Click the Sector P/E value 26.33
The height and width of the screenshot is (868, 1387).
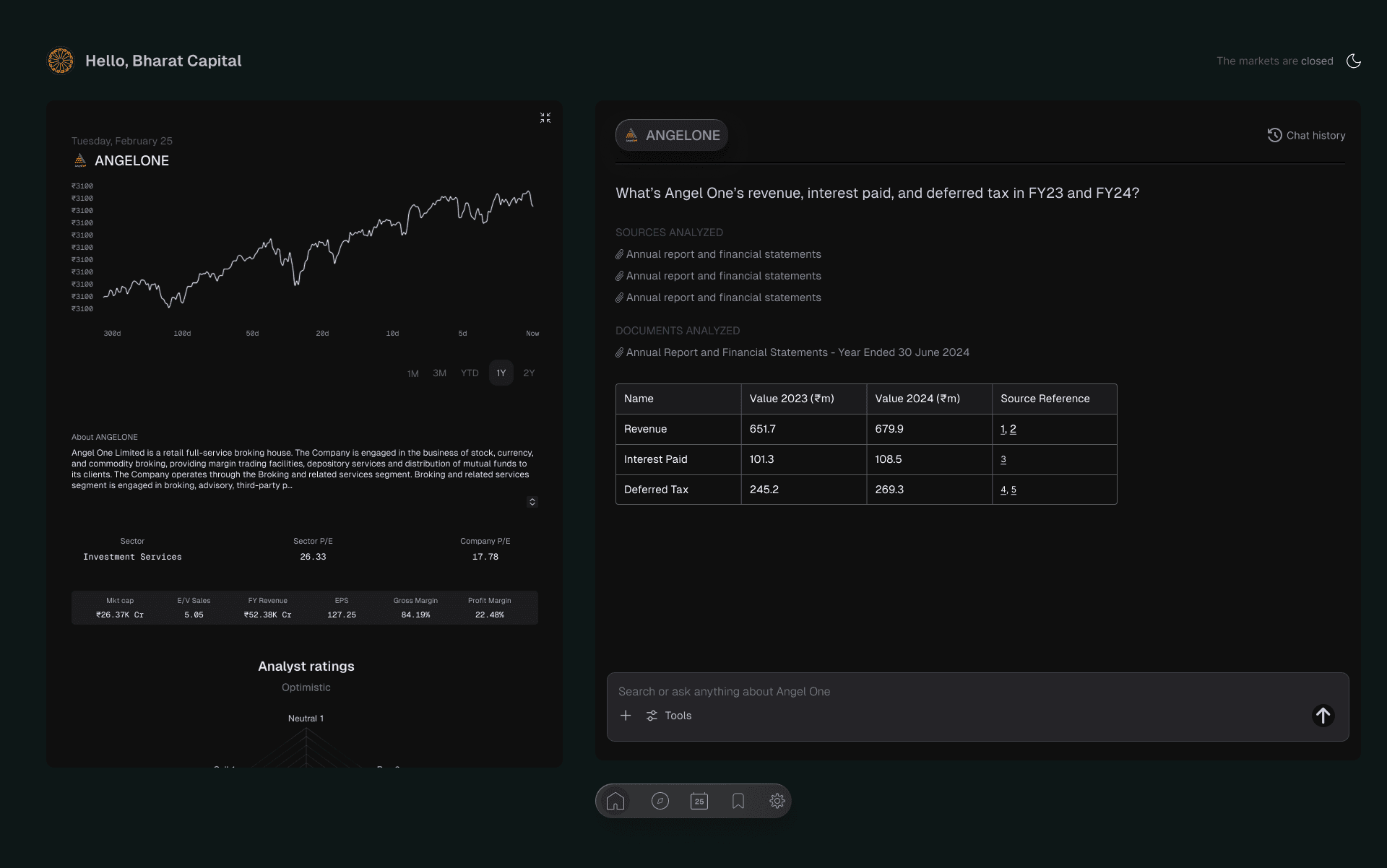[x=313, y=557]
